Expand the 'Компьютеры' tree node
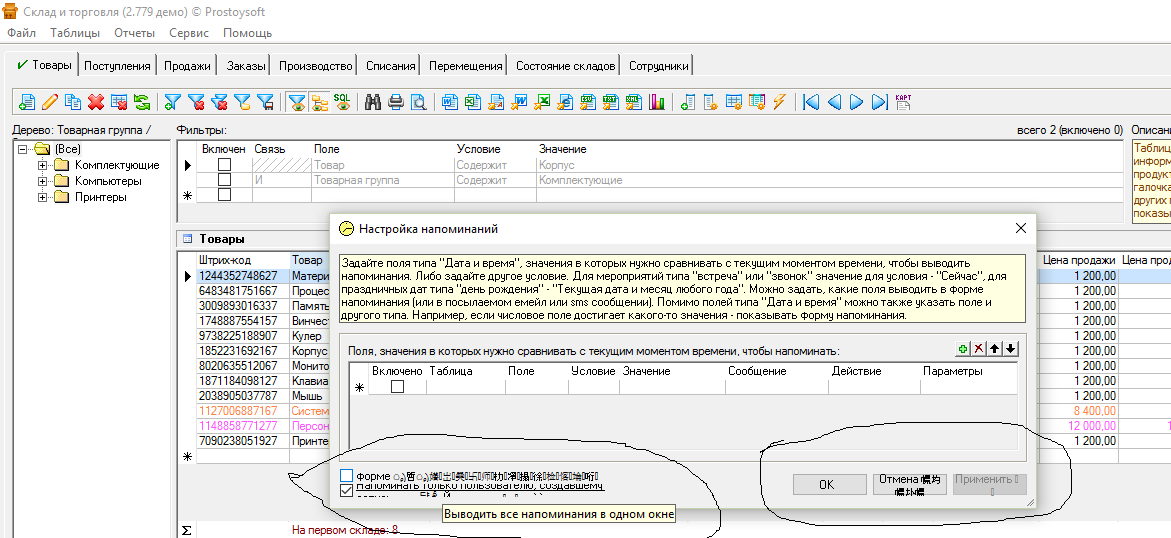Screen dimensions: 1171x538 (43, 181)
